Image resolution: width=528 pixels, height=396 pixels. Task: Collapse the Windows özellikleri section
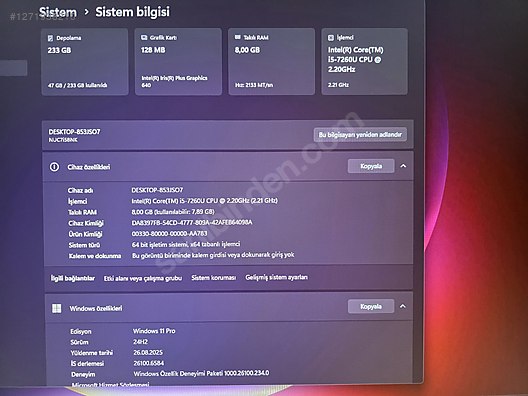403,306
